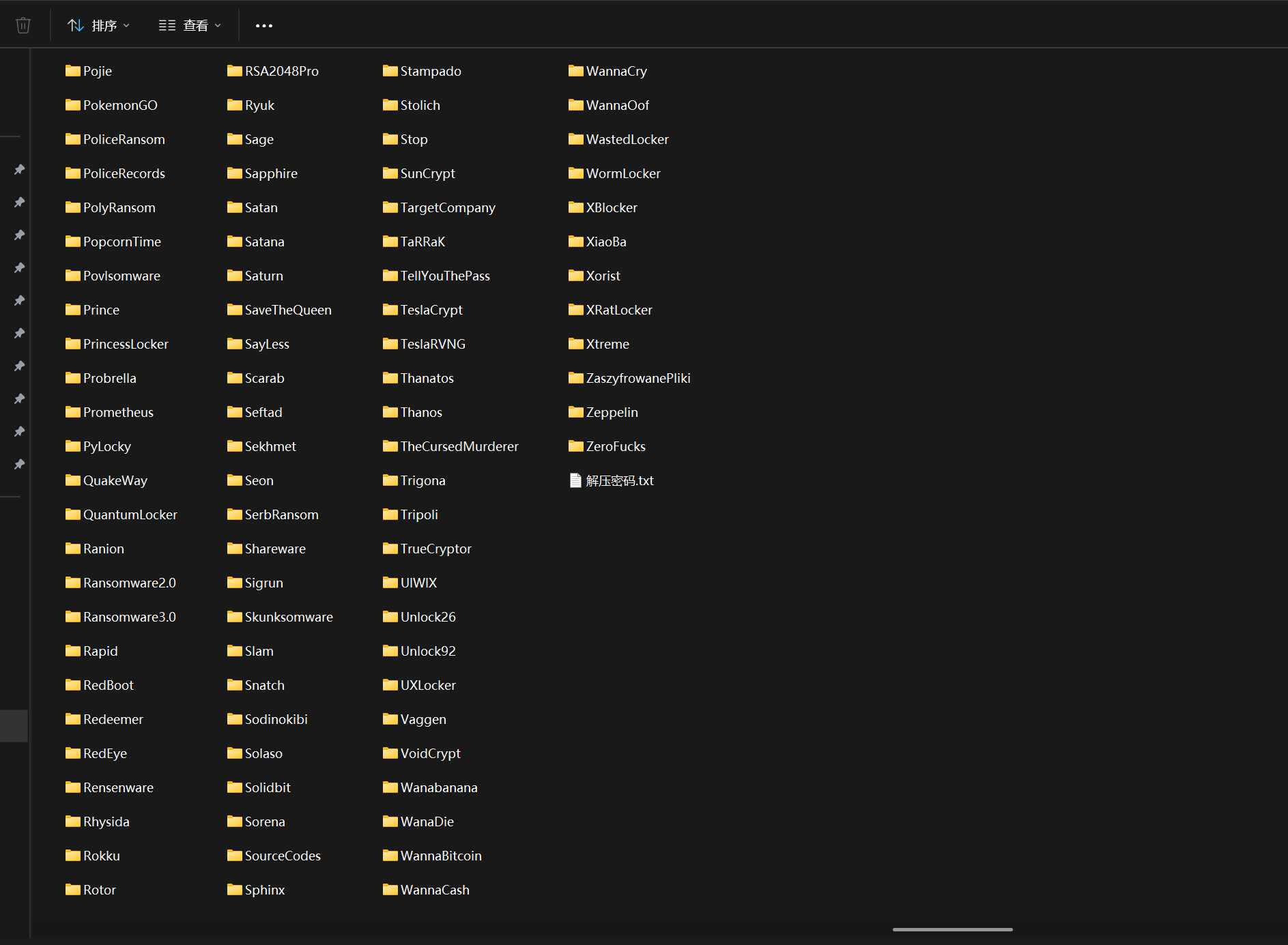
Task: Click the ZeroFucks folder name
Action: coord(616,446)
